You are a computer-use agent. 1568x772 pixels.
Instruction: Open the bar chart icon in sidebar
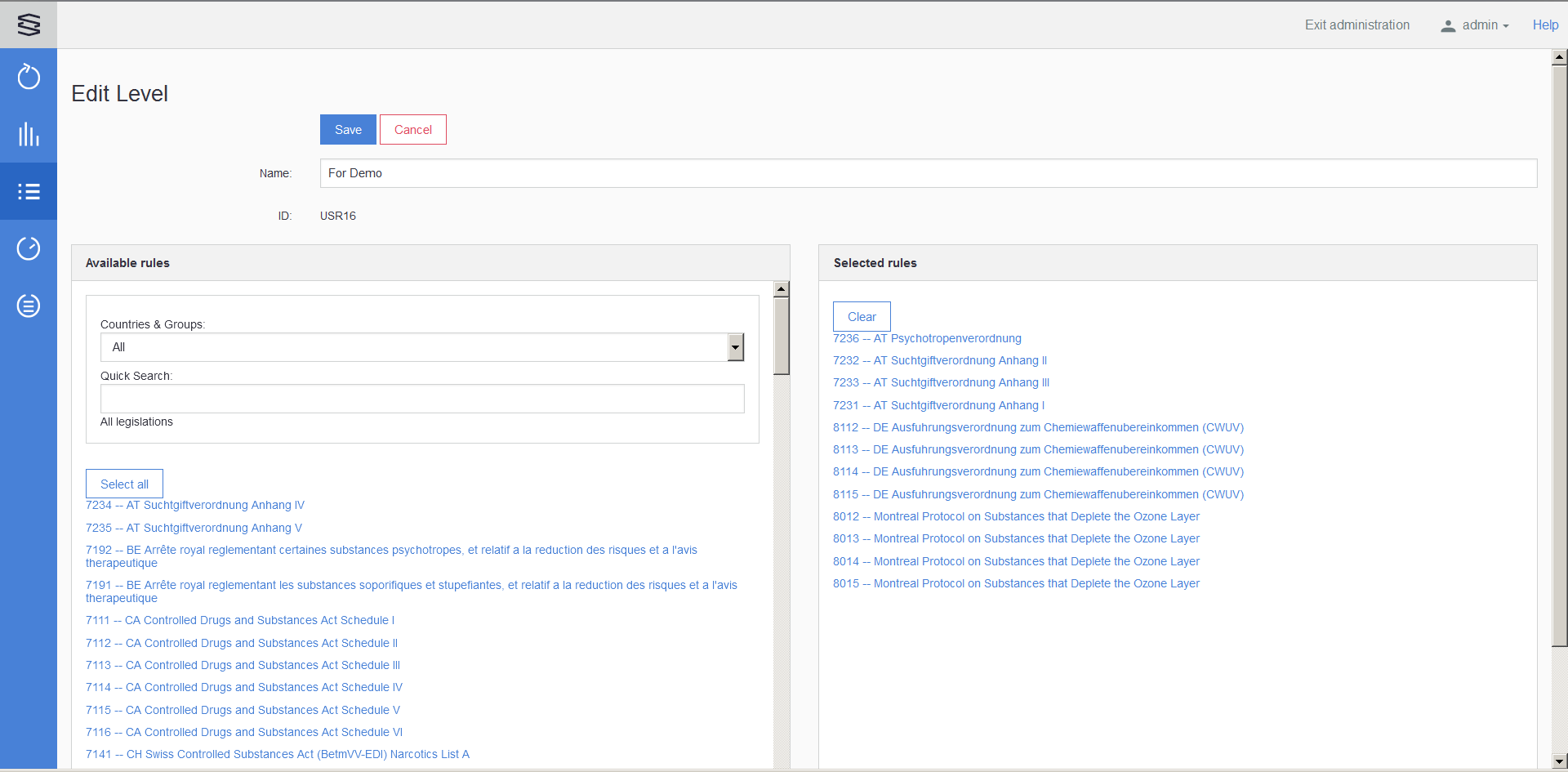coord(29,134)
